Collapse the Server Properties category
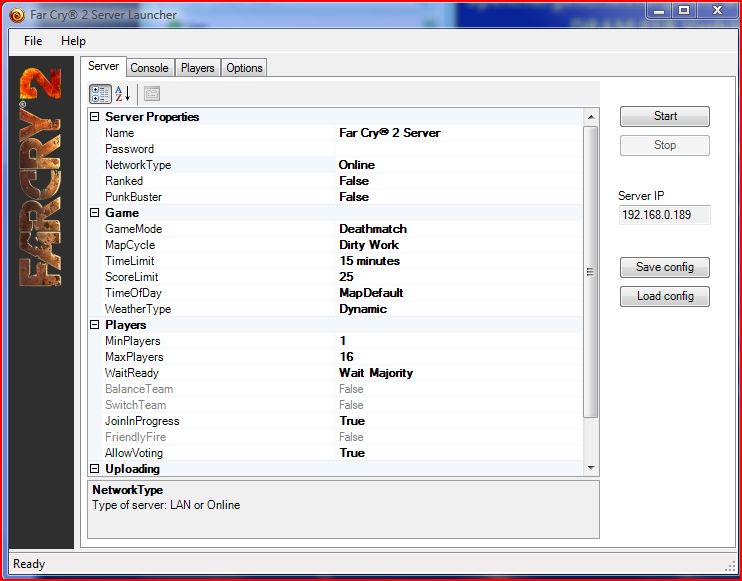 point(95,117)
